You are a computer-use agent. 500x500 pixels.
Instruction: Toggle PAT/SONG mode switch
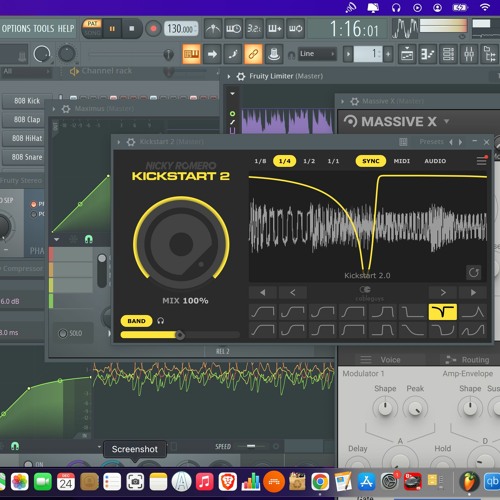(x=92, y=28)
